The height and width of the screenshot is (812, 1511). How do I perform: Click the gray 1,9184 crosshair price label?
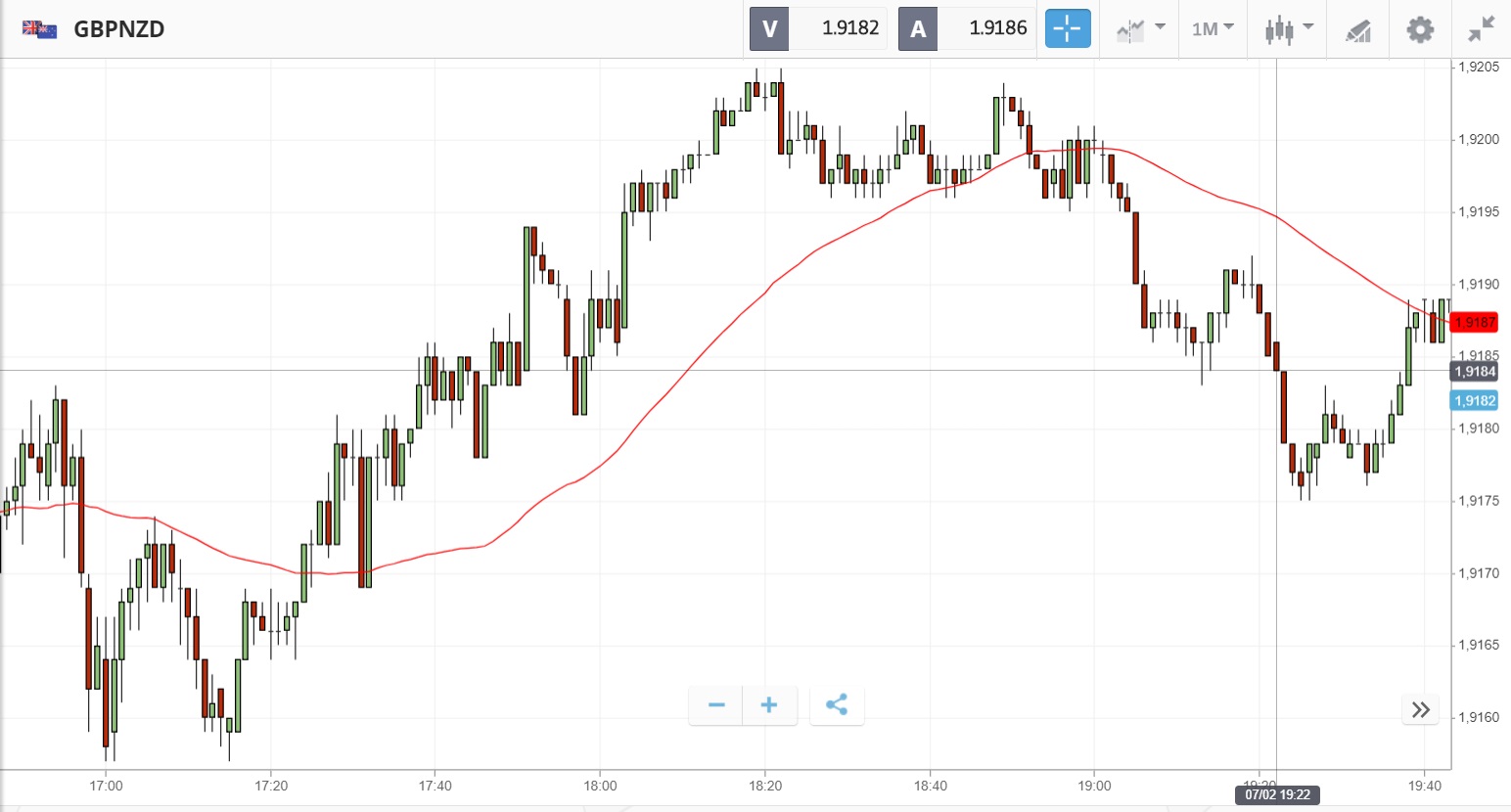click(x=1475, y=371)
